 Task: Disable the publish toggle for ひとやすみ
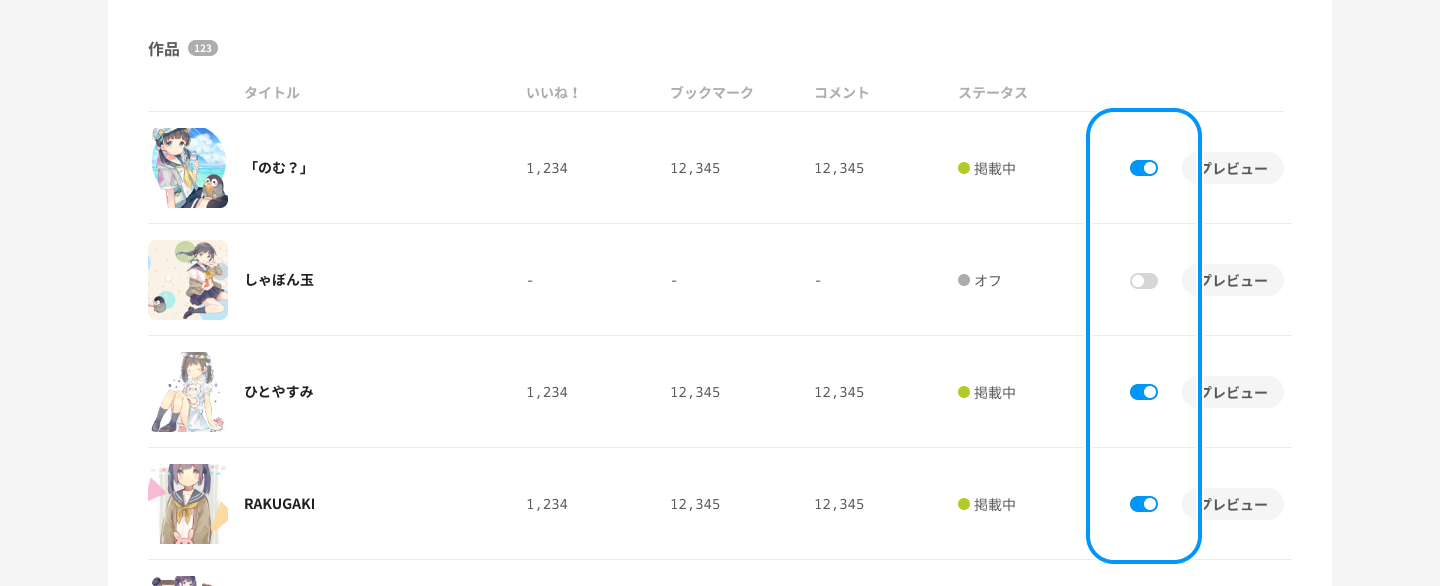1143,392
